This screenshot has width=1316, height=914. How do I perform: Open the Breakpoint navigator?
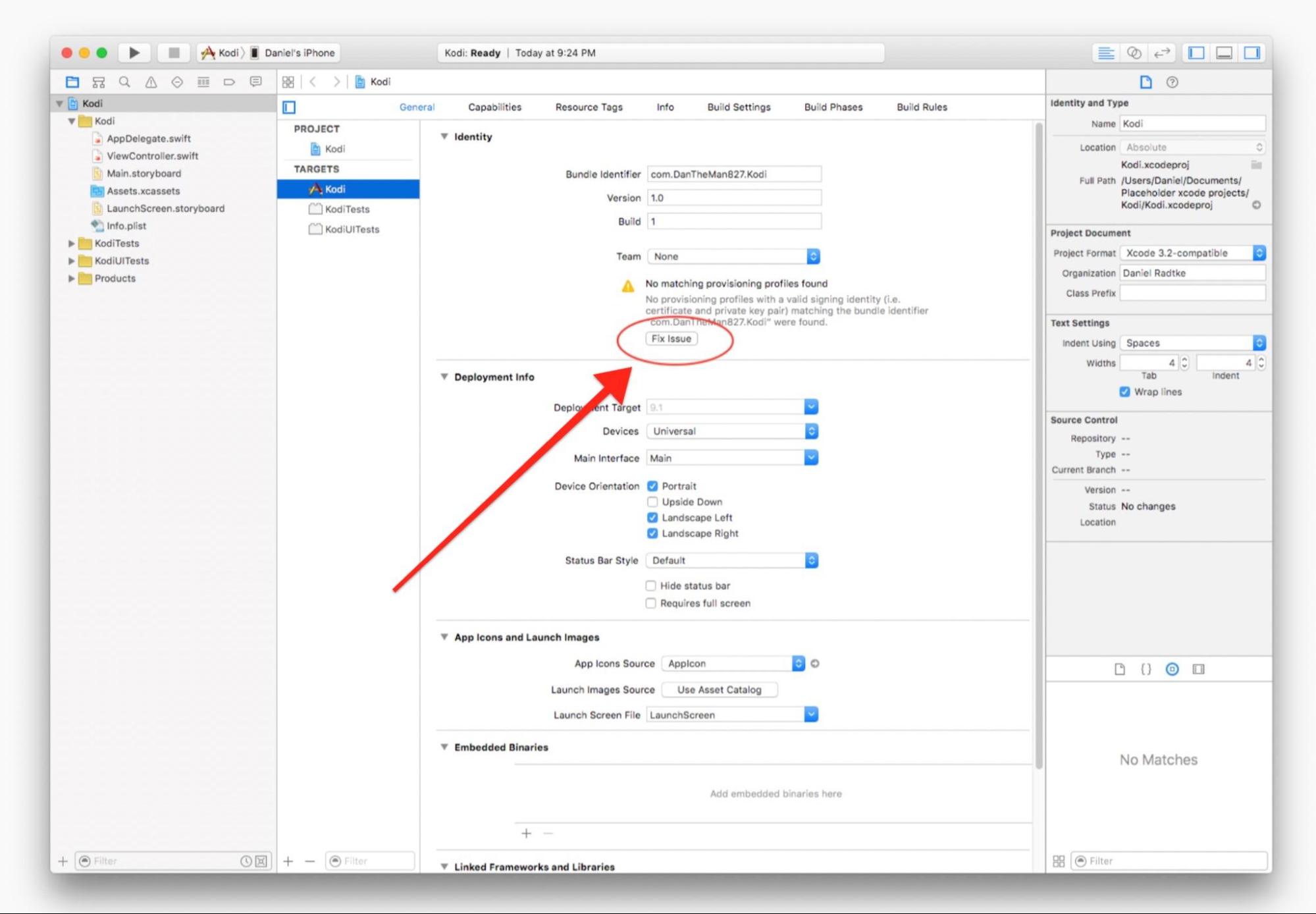pyautogui.click(x=229, y=82)
